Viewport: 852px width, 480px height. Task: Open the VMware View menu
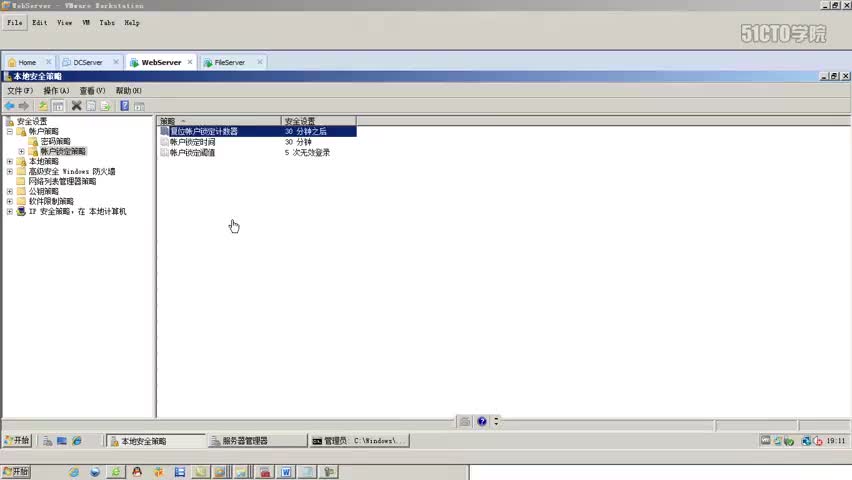click(65, 23)
